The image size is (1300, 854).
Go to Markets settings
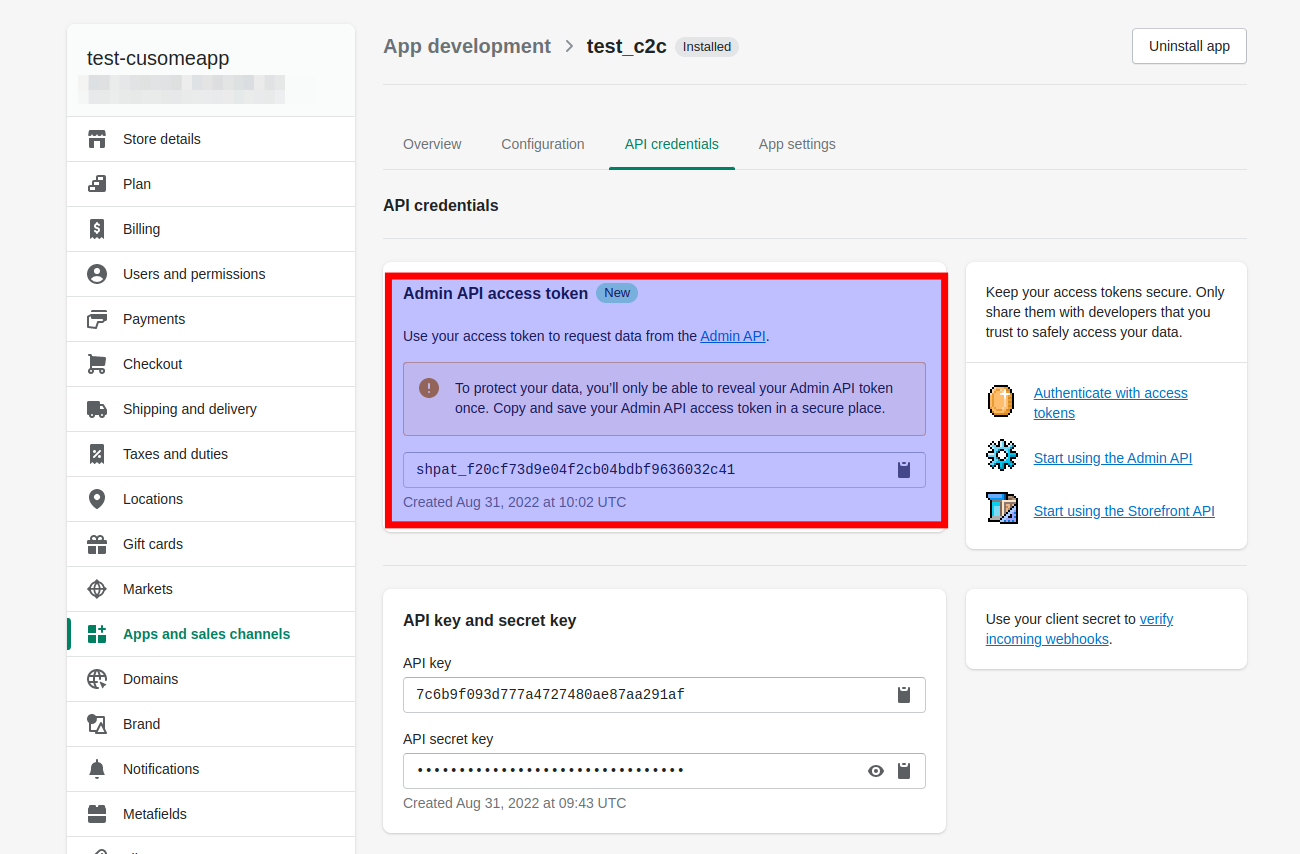click(211, 589)
